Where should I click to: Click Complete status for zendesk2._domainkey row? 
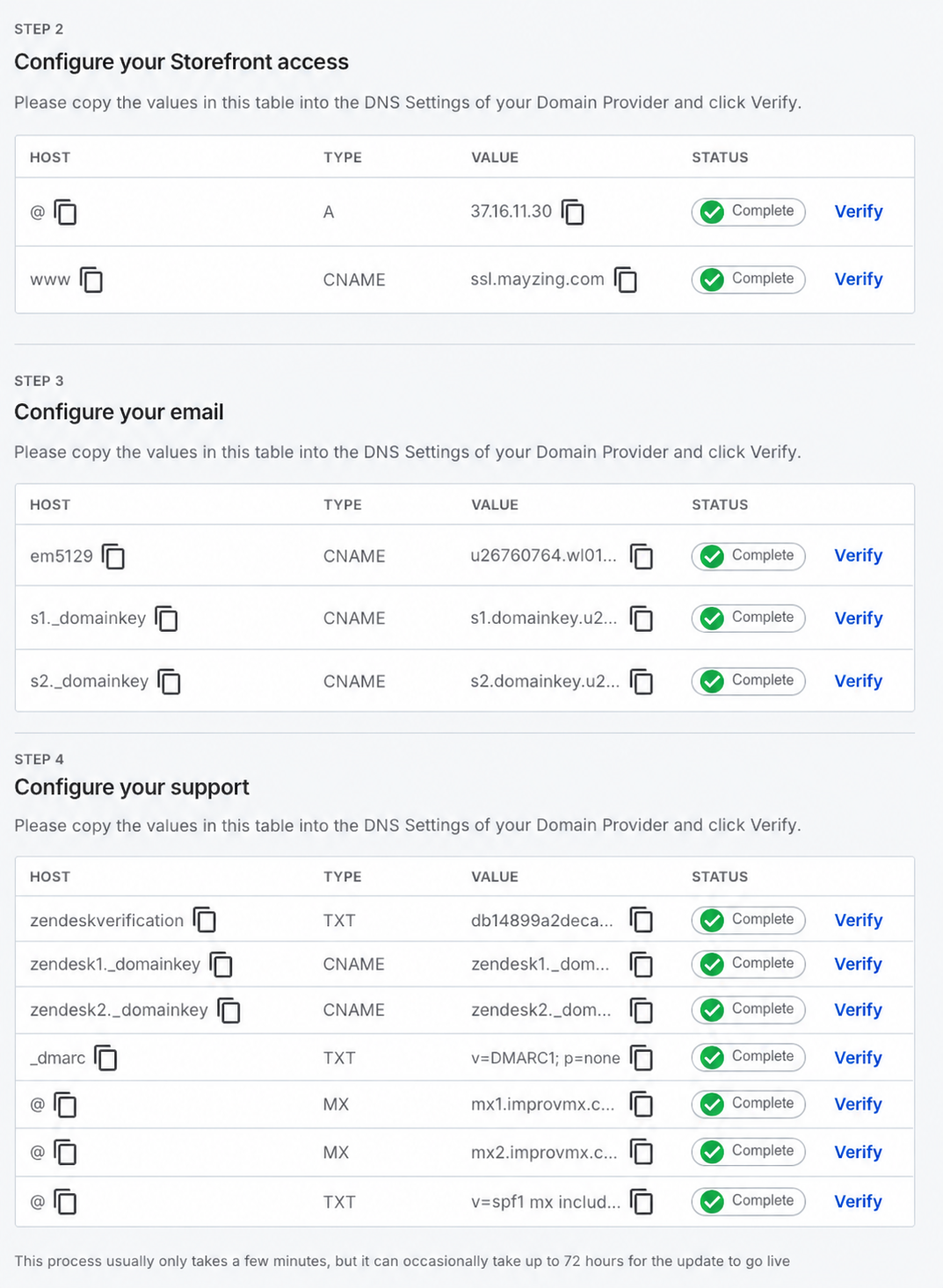748,1009
